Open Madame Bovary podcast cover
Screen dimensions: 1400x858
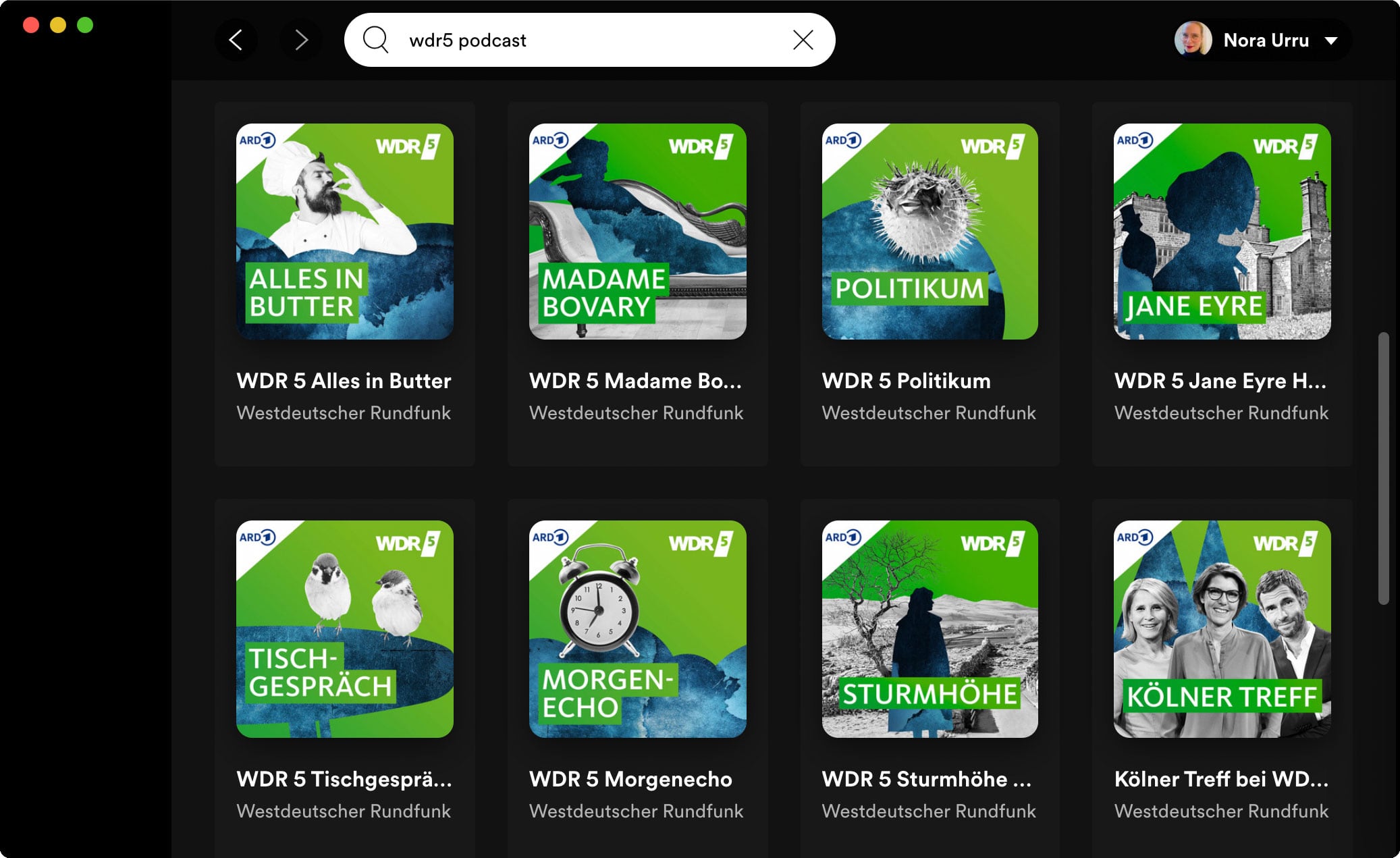click(x=637, y=232)
